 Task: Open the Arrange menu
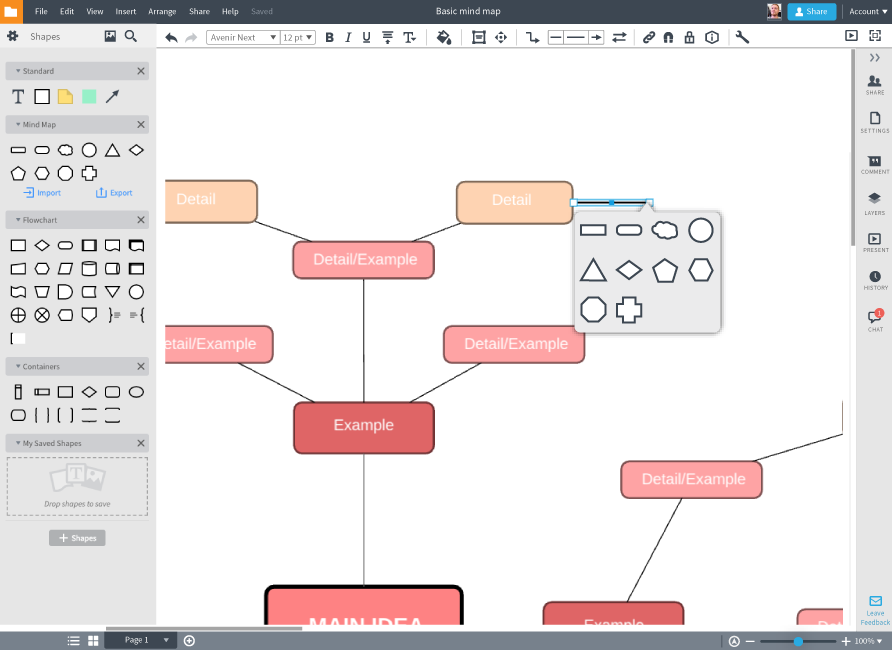(x=160, y=11)
